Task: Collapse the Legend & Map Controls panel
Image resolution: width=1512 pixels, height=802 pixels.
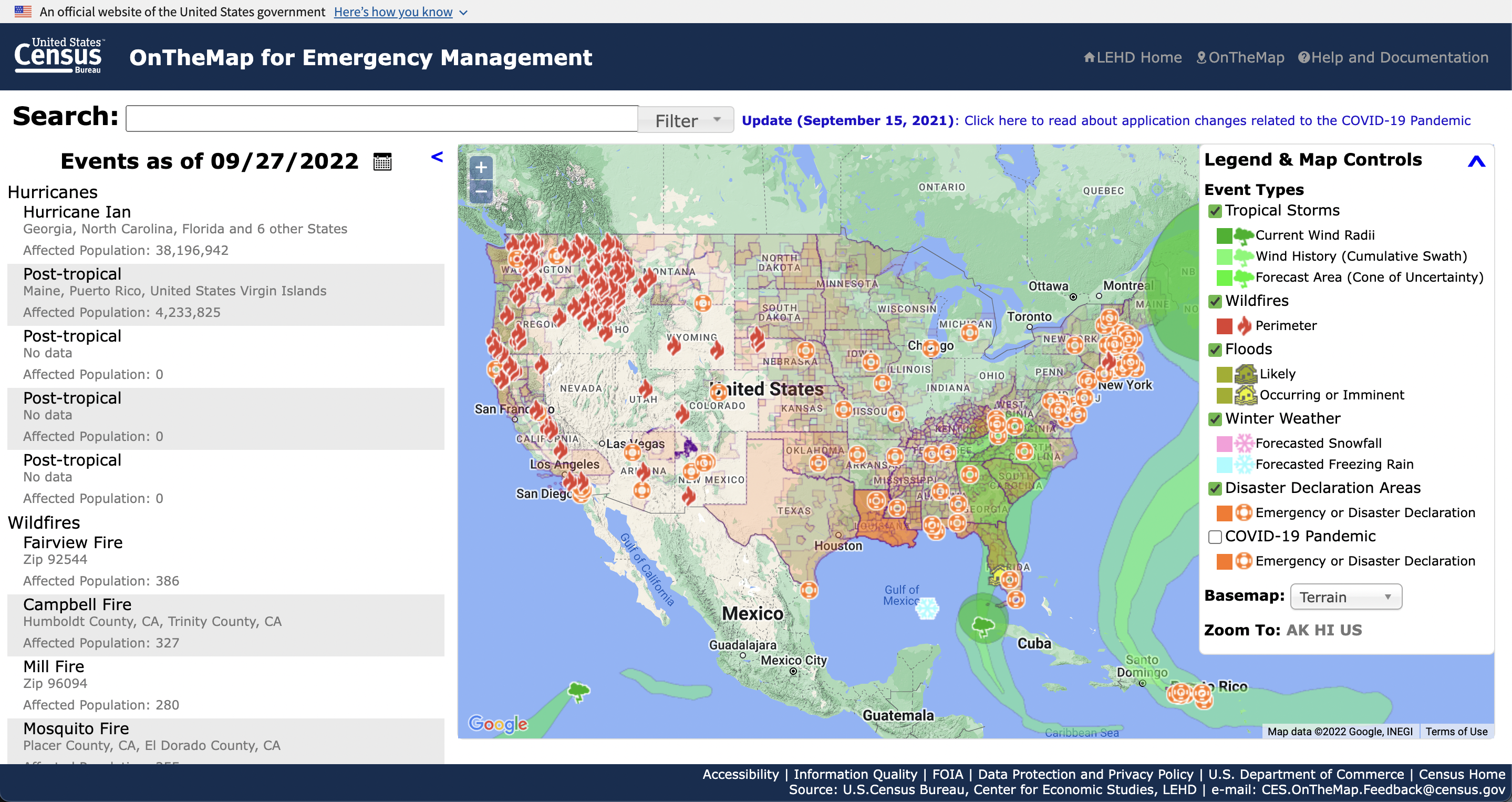Action: coord(1476,161)
